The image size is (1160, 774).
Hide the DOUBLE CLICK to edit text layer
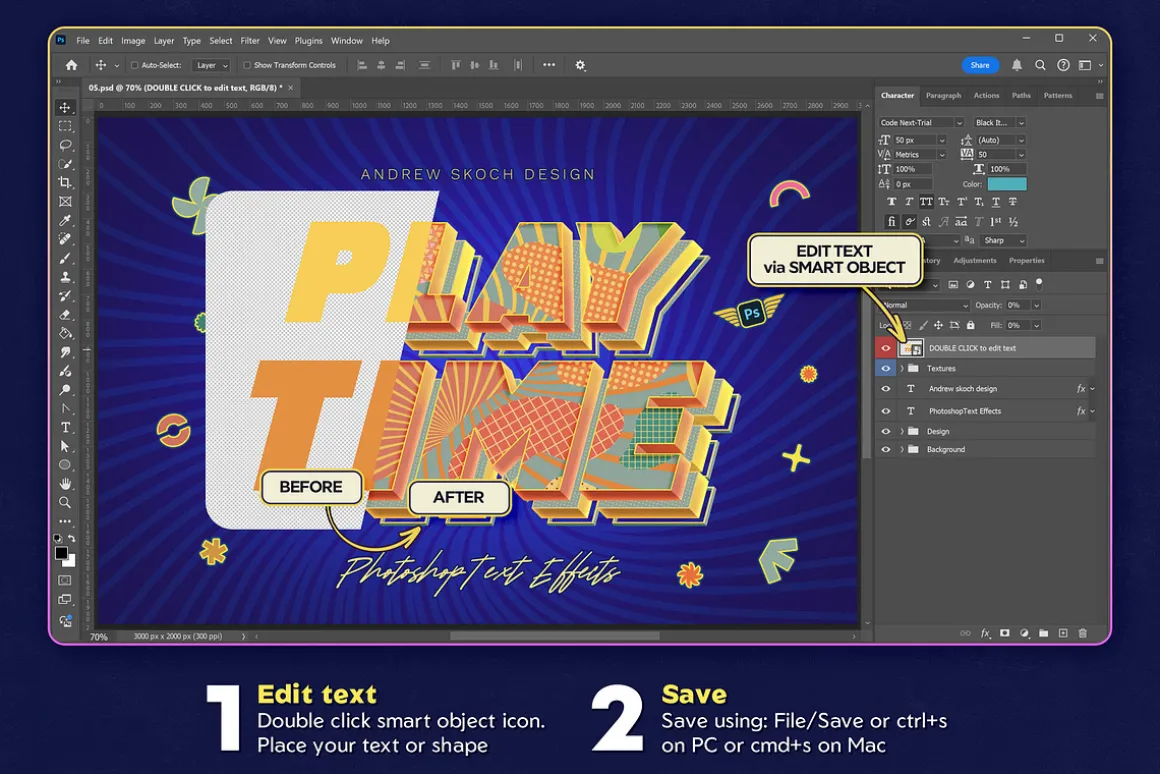tap(886, 348)
